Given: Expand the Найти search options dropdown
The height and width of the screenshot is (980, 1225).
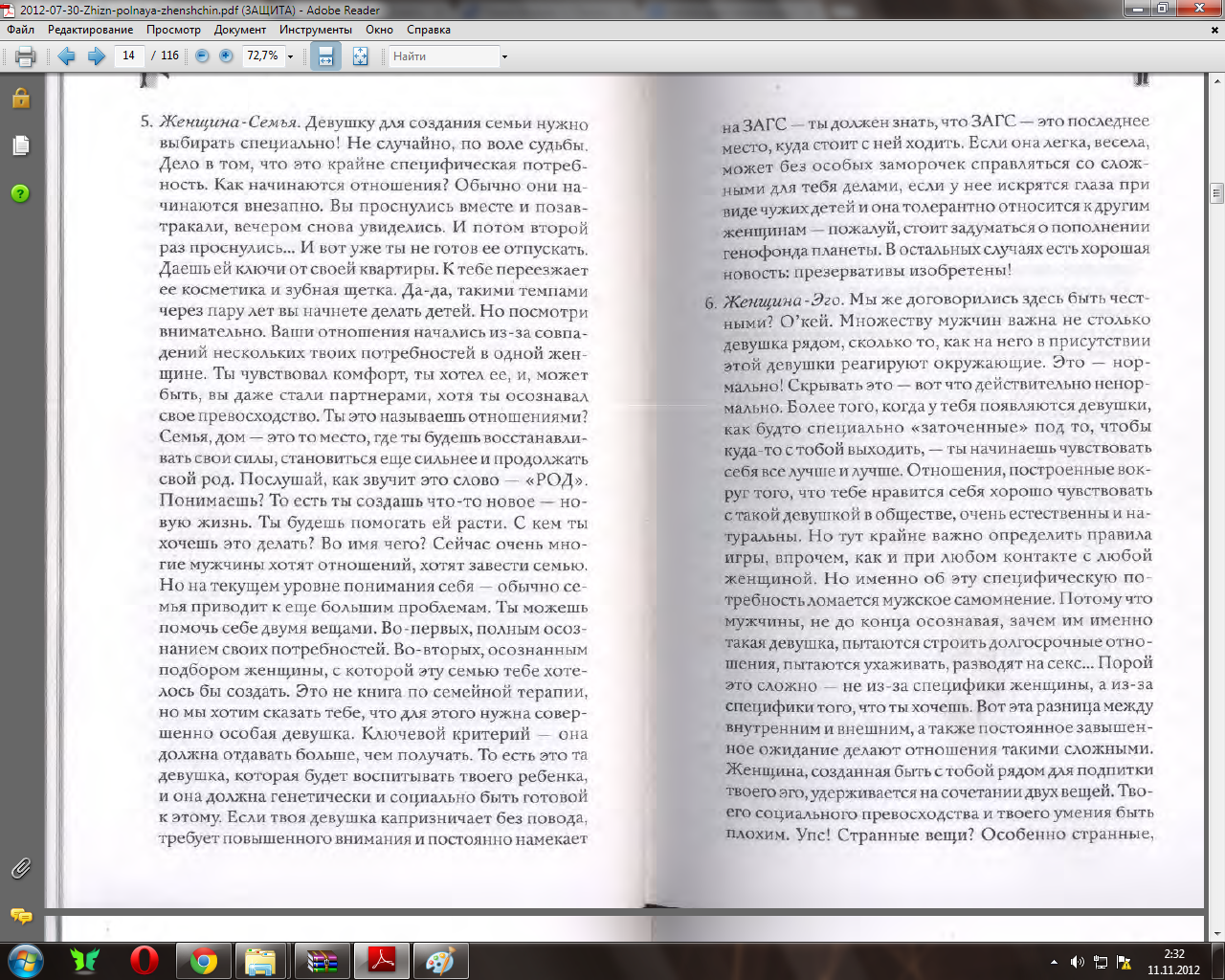Looking at the screenshot, I should pos(504,57).
